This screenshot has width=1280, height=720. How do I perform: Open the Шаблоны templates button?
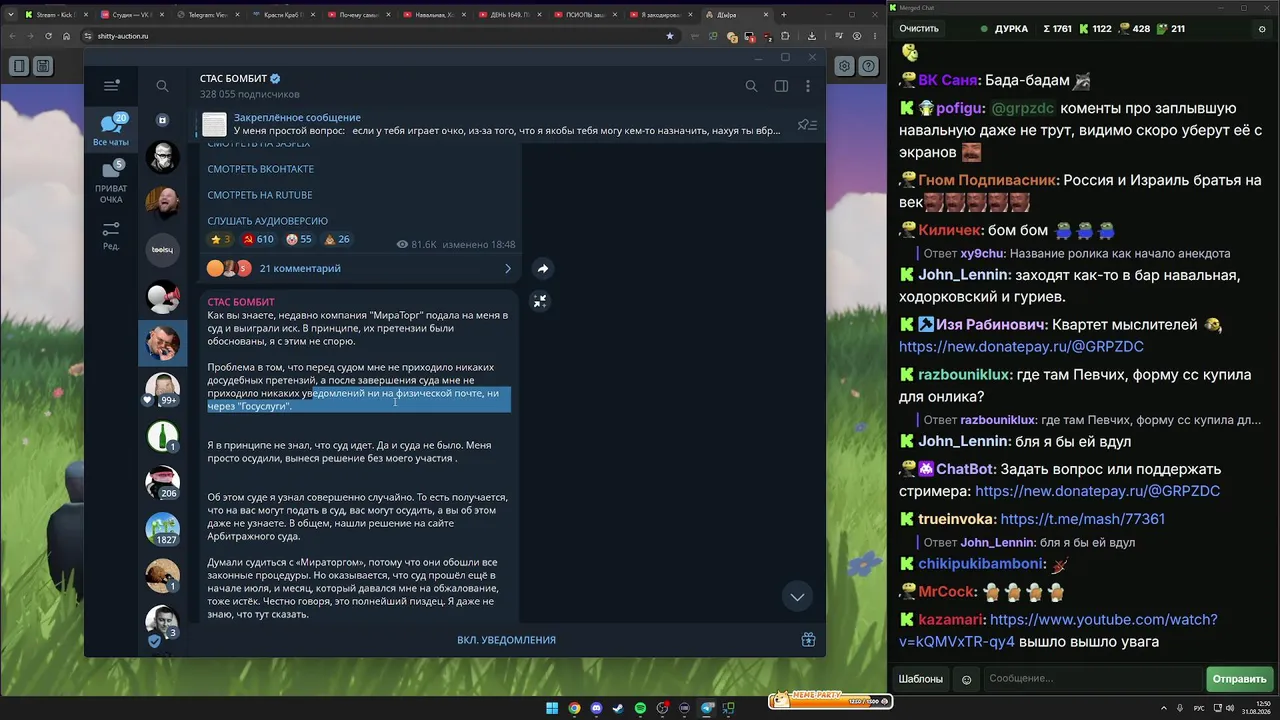(920, 679)
